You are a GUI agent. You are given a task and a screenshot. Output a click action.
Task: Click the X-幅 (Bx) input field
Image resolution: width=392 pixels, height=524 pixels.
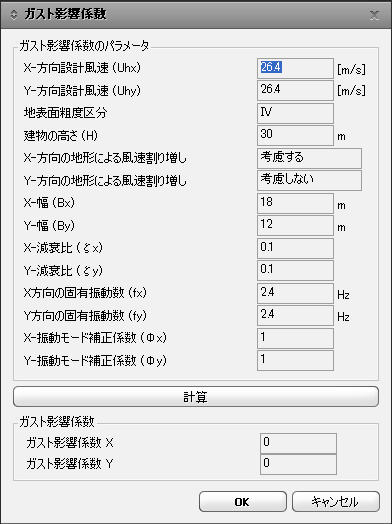pyautogui.click(x=295, y=203)
